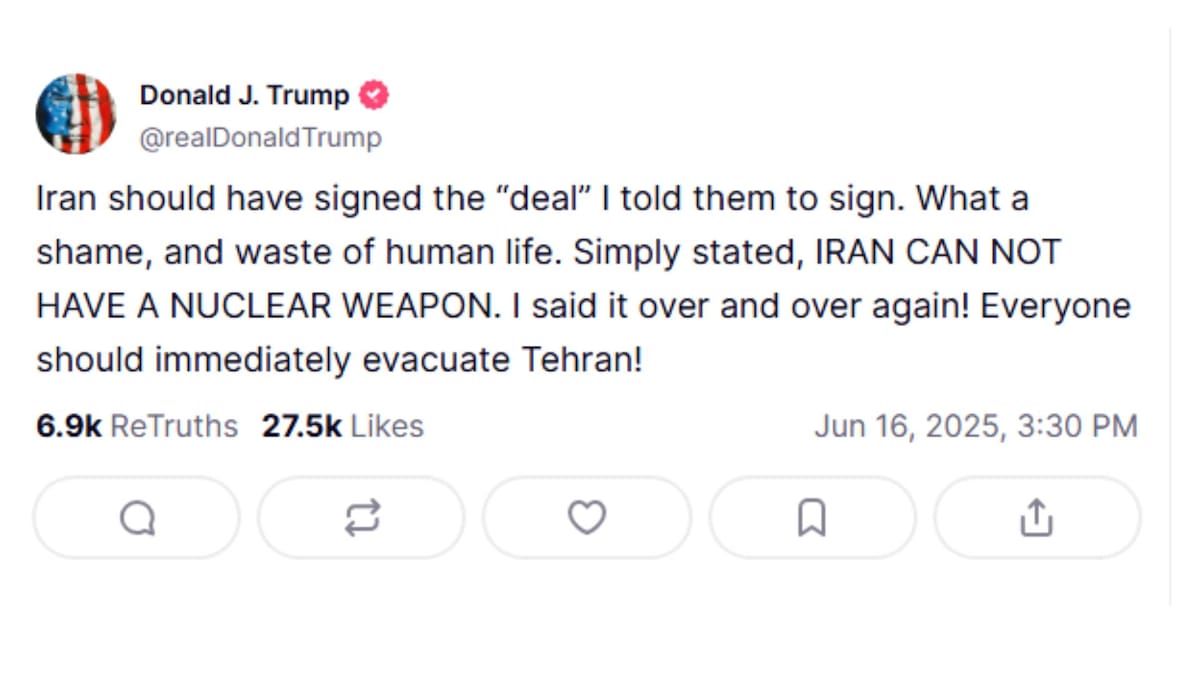The height and width of the screenshot is (675, 1200).
Task: Open the Jun 16, 2025 timestamp
Action: pos(975,426)
